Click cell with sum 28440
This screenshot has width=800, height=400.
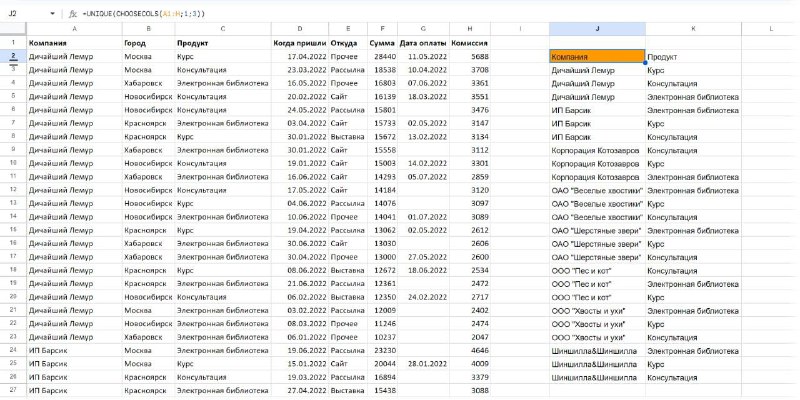385,57
